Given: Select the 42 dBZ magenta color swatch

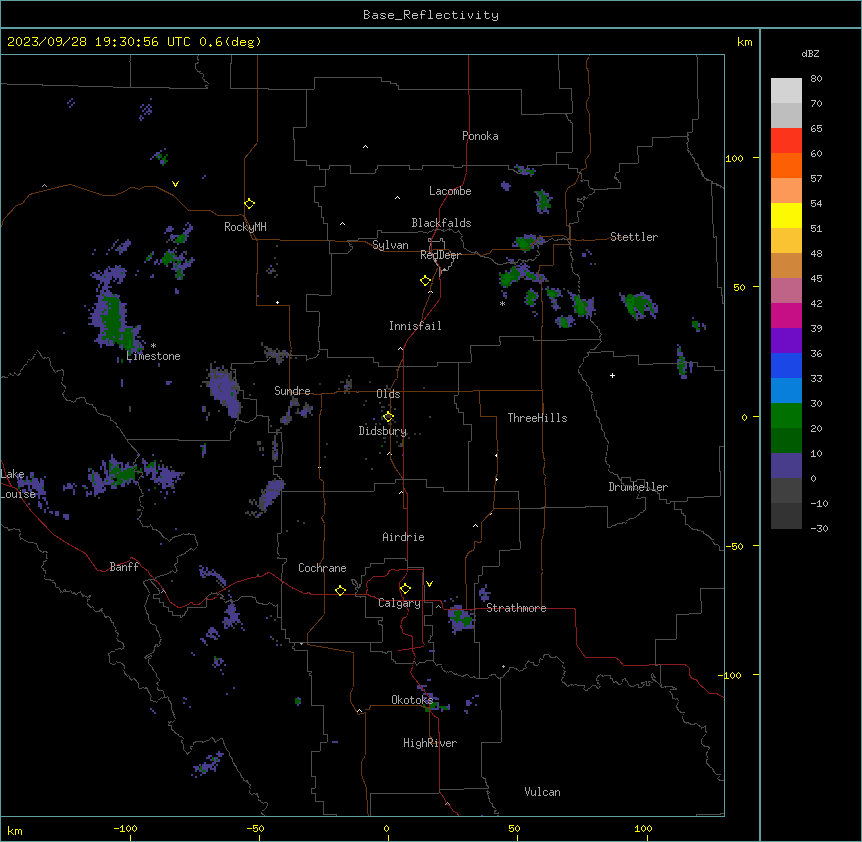Looking at the screenshot, I should pyautogui.click(x=786, y=315).
